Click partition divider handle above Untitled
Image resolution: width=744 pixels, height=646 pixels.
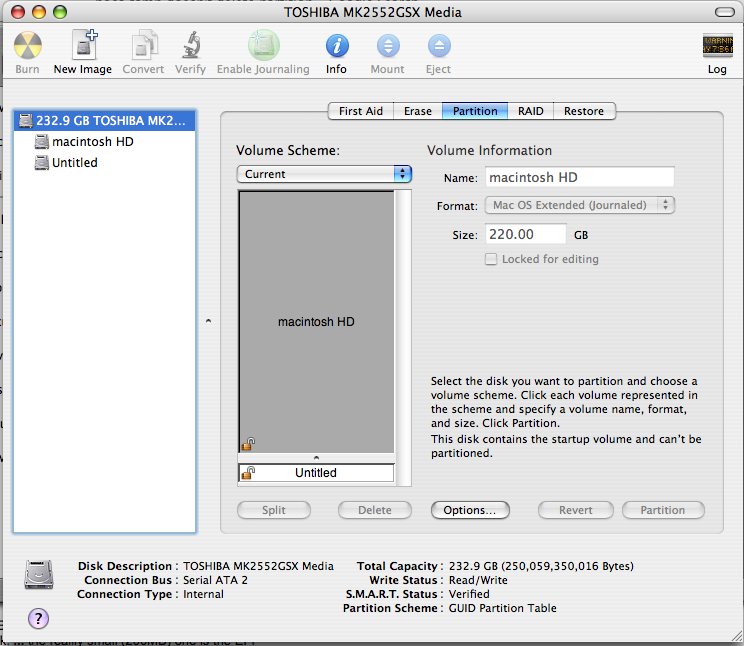[x=316, y=458]
